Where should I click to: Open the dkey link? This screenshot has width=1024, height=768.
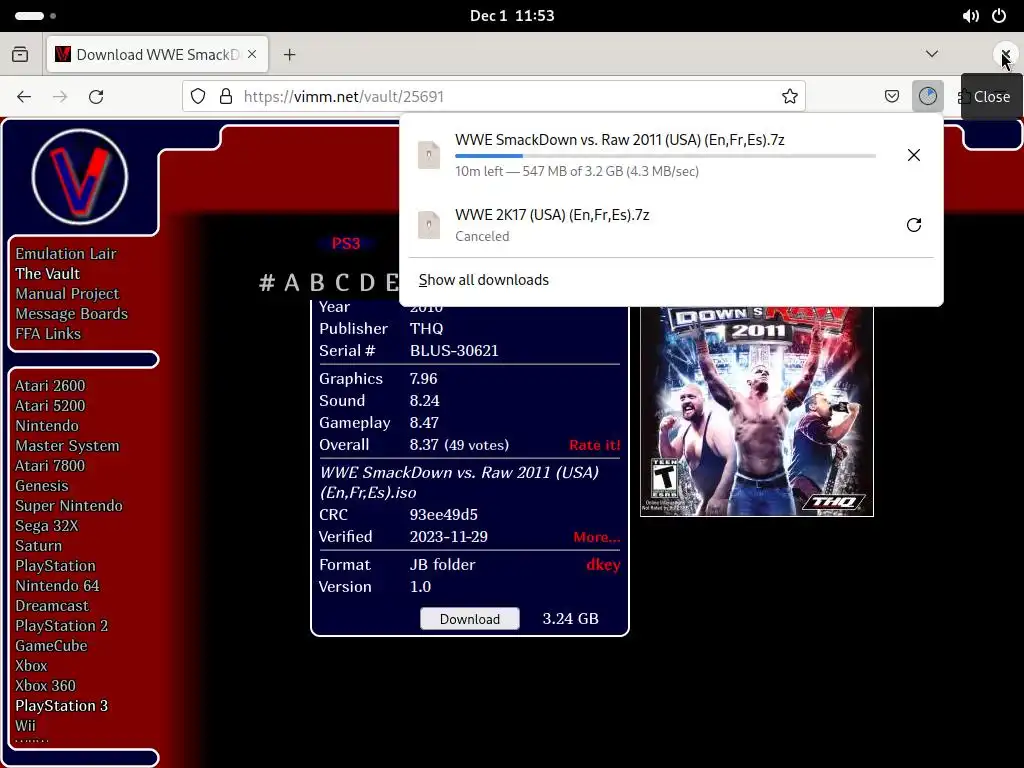[x=603, y=565]
